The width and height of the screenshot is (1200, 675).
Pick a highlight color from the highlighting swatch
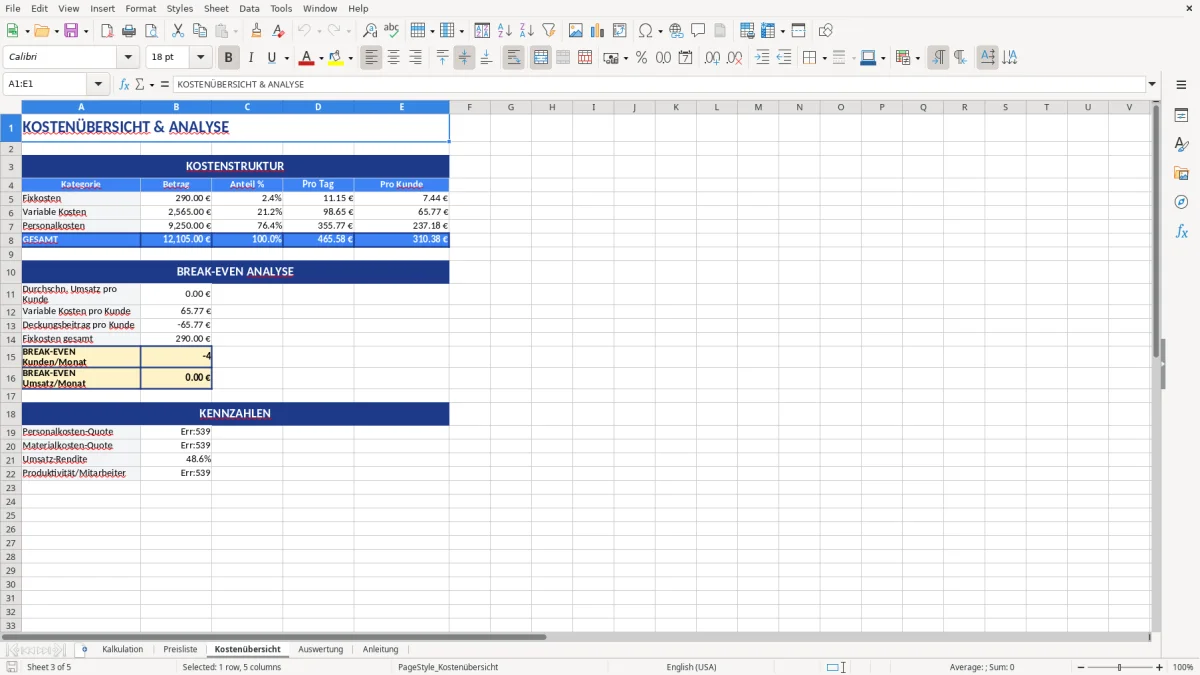[x=334, y=57]
